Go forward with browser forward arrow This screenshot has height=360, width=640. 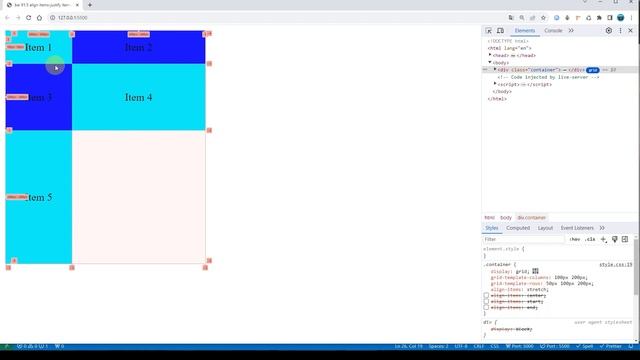point(18,18)
